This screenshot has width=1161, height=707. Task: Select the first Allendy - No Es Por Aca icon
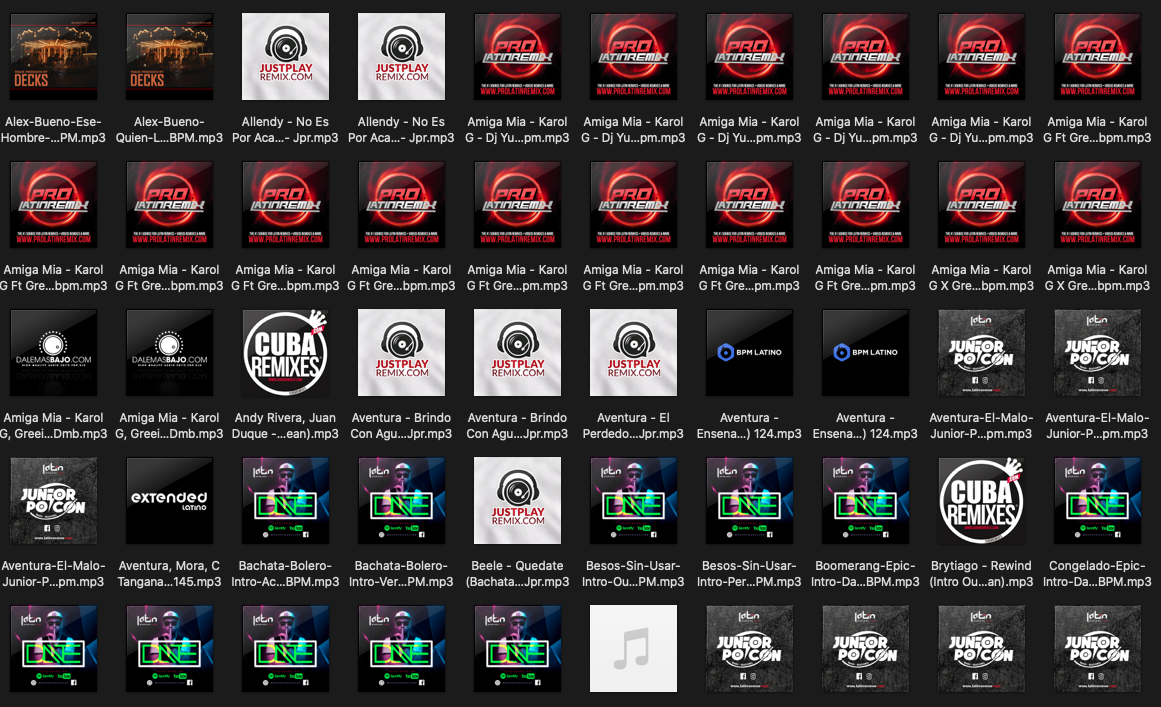point(285,56)
